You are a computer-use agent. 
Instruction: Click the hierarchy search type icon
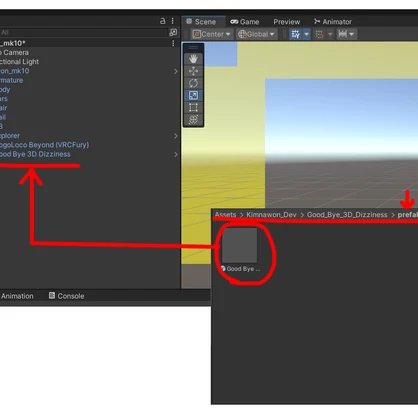click(x=173, y=32)
